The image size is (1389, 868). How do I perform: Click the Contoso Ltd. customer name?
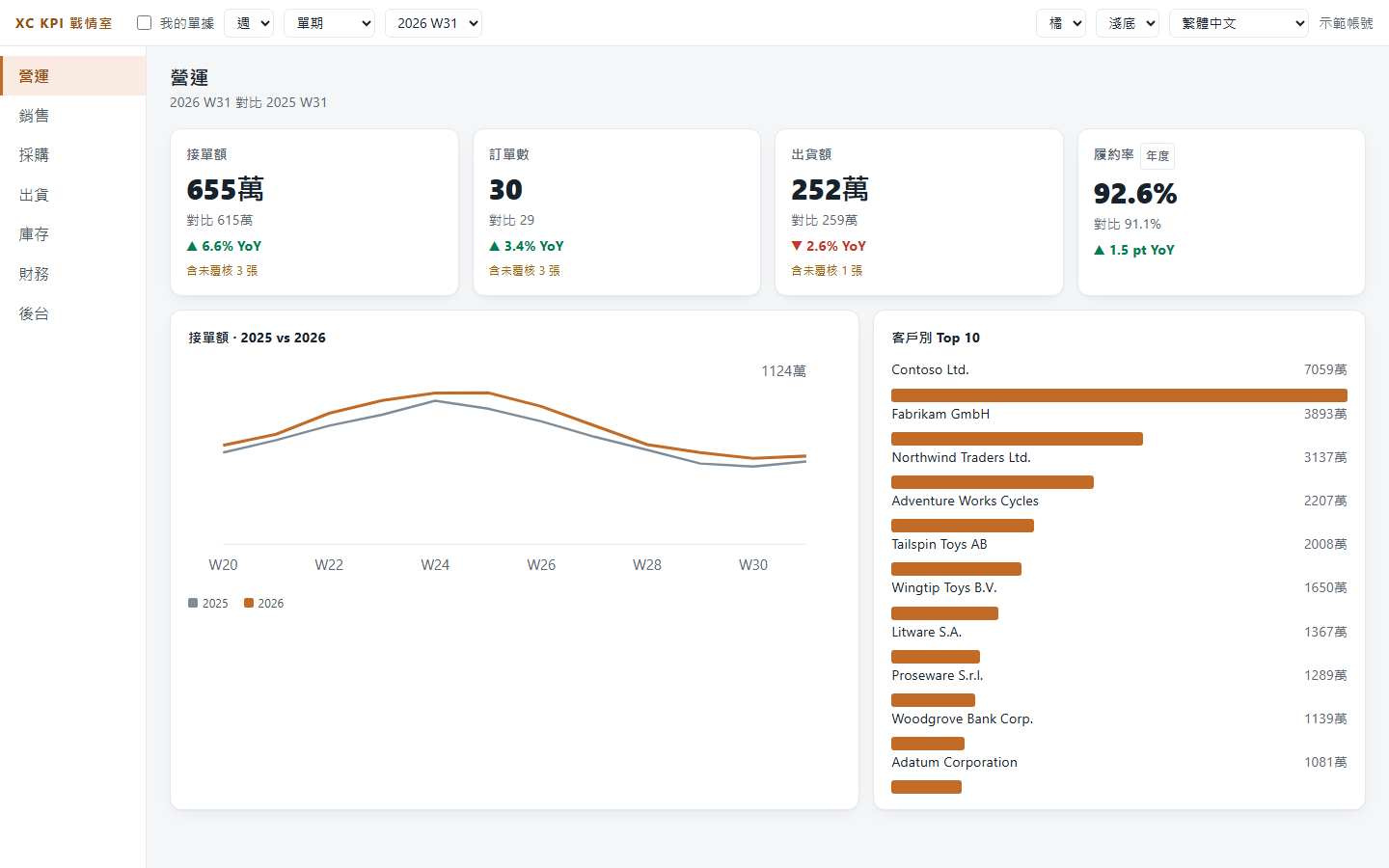click(930, 369)
